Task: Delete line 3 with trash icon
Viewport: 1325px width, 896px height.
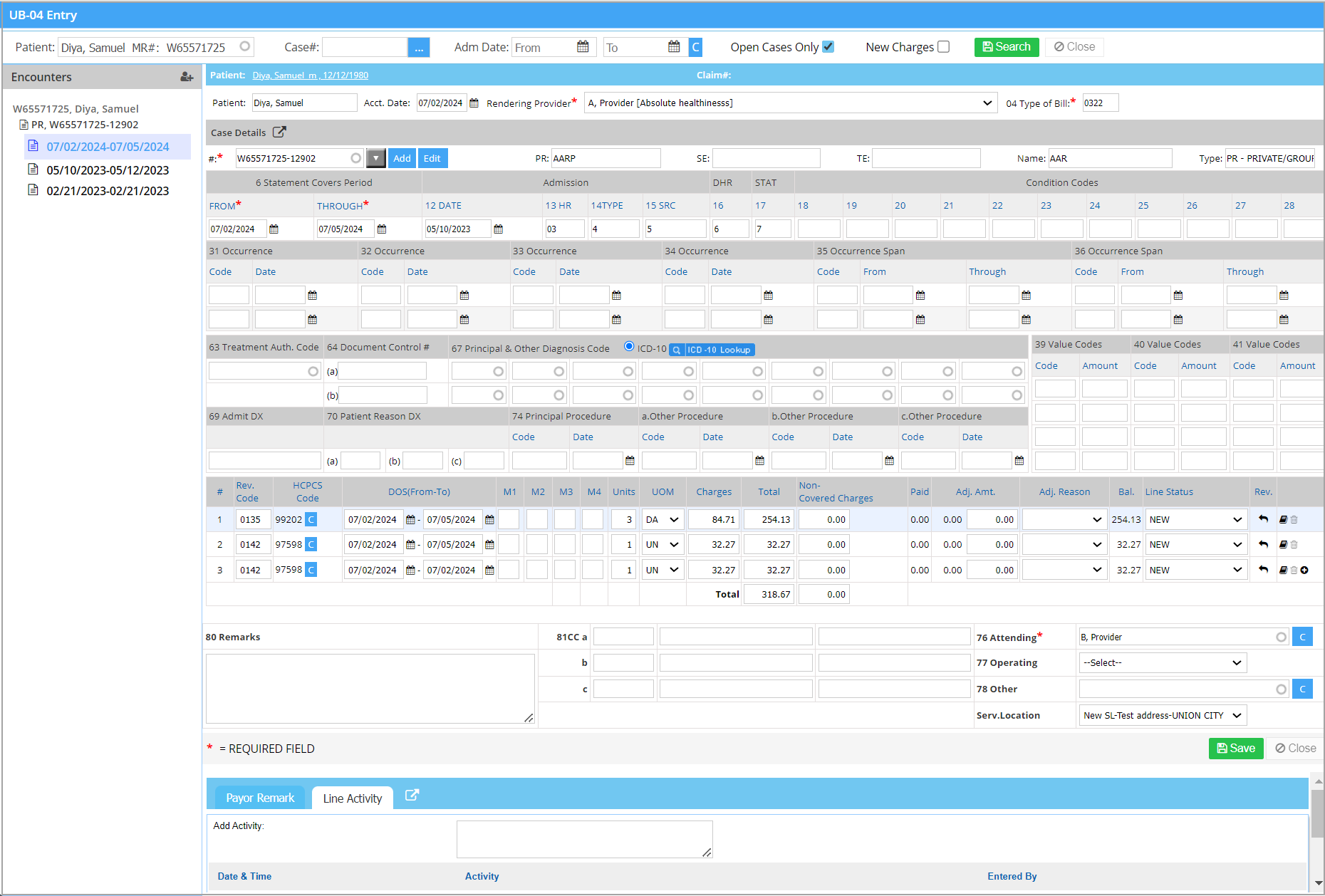Action: (1294, 570)
